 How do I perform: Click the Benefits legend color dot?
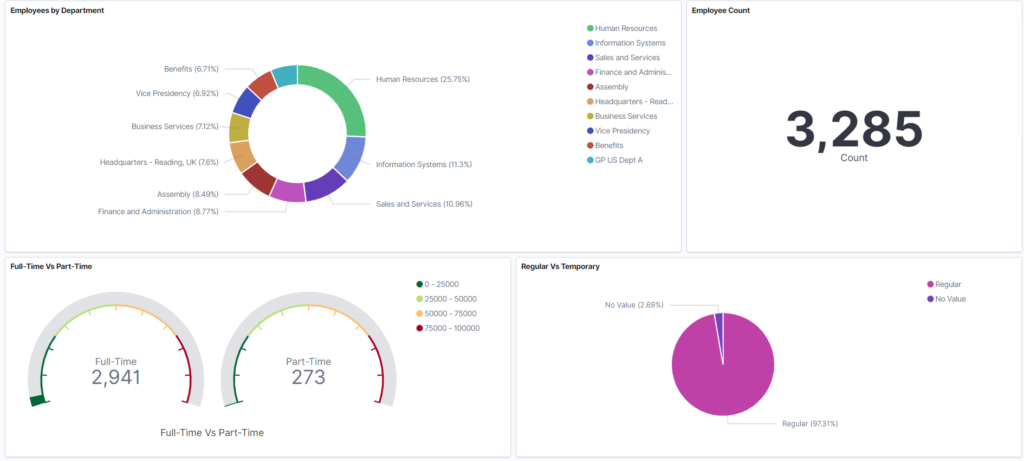pos(590,145)
